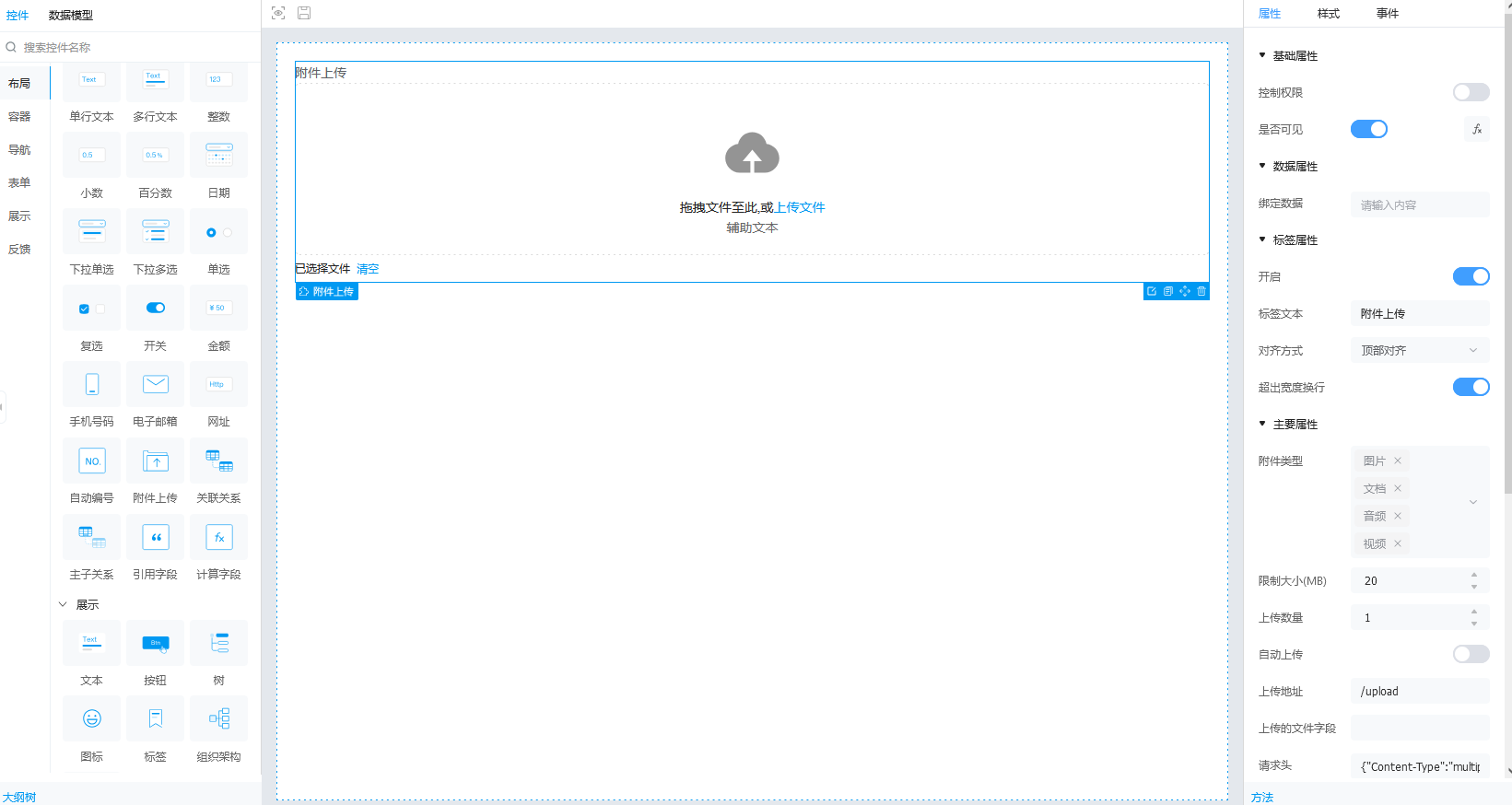
Task: Select the 电子邮箱 email control icon
Action: coord(155,384)
